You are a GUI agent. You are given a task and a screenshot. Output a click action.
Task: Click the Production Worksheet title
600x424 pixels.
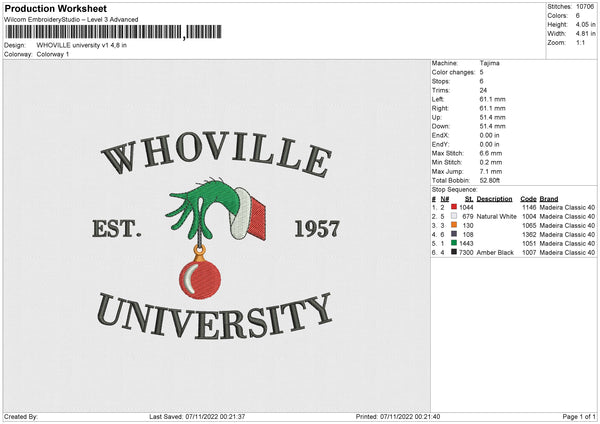pyautogui.click(x=55, y=8)
